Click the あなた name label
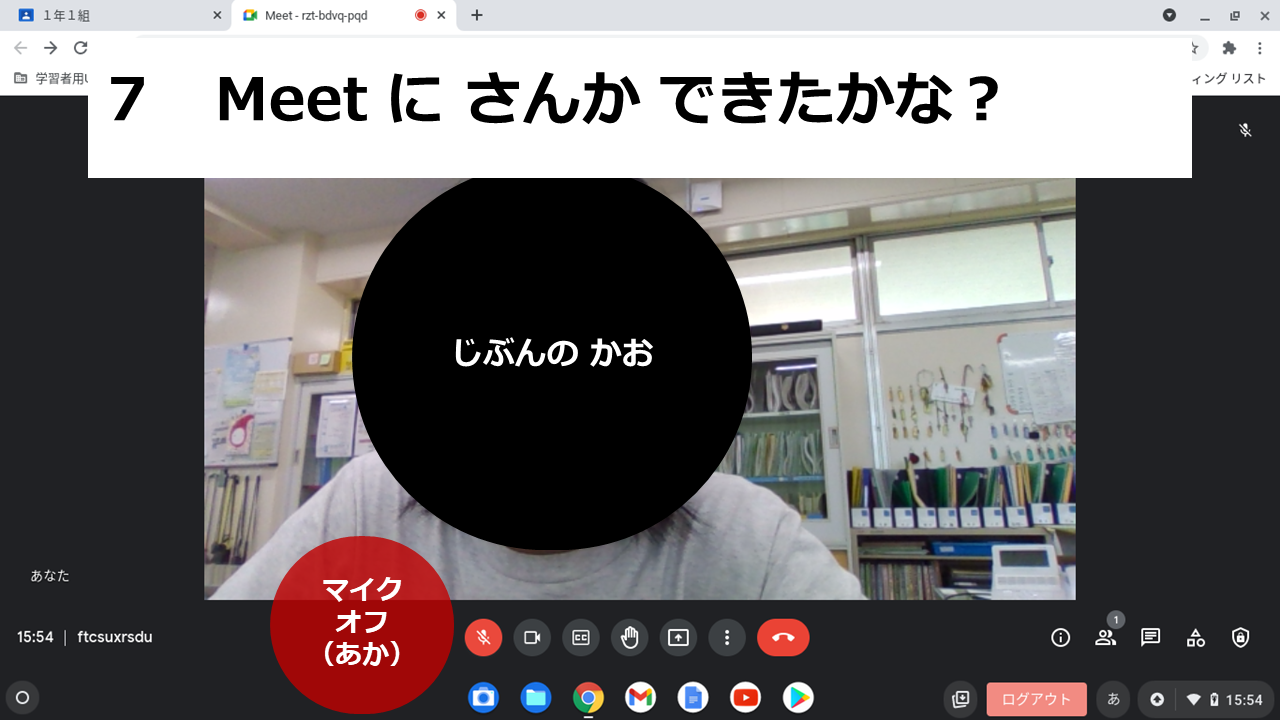The image size is (1280, 720). pos(50,576)
